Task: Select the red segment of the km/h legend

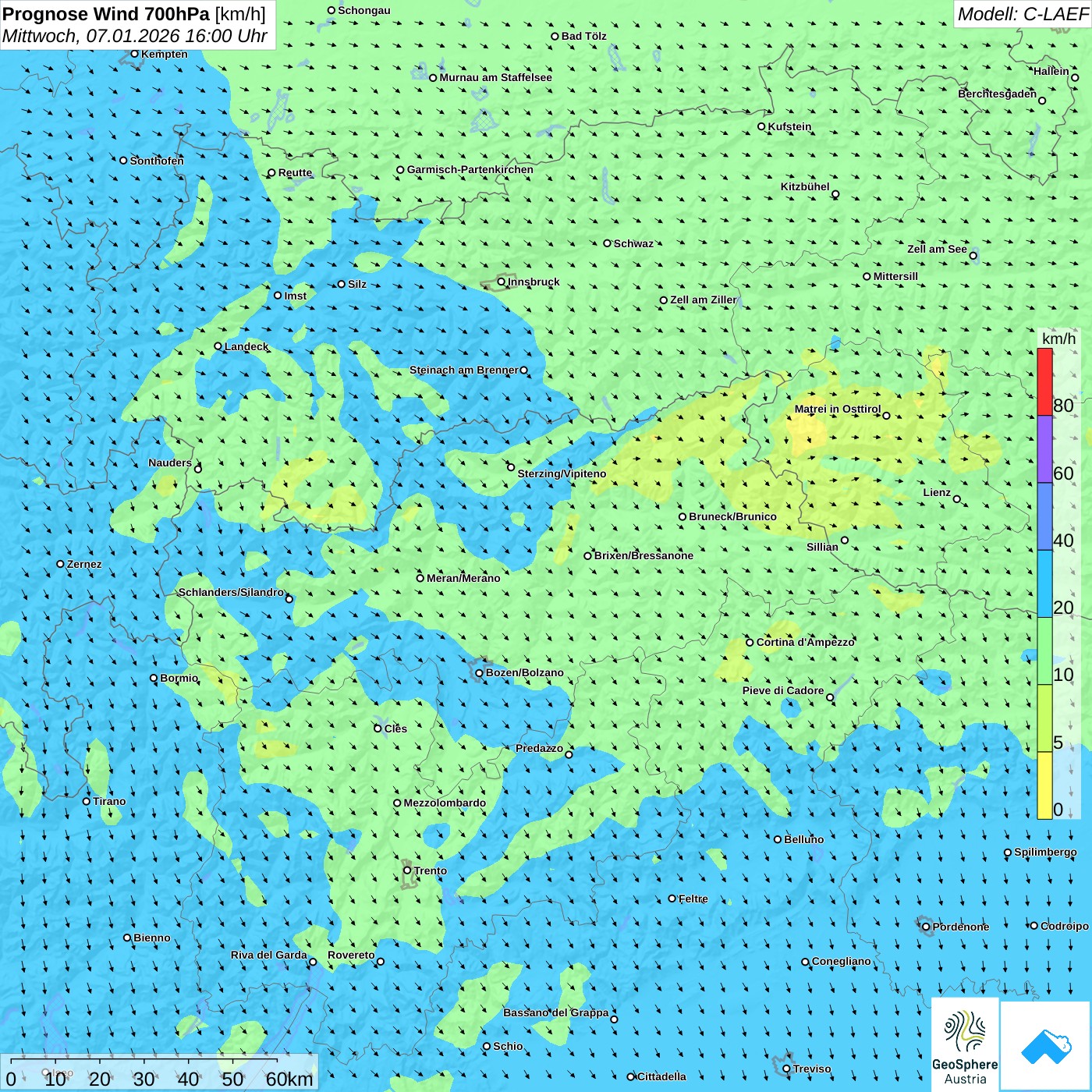Action: click(1044, 381)
